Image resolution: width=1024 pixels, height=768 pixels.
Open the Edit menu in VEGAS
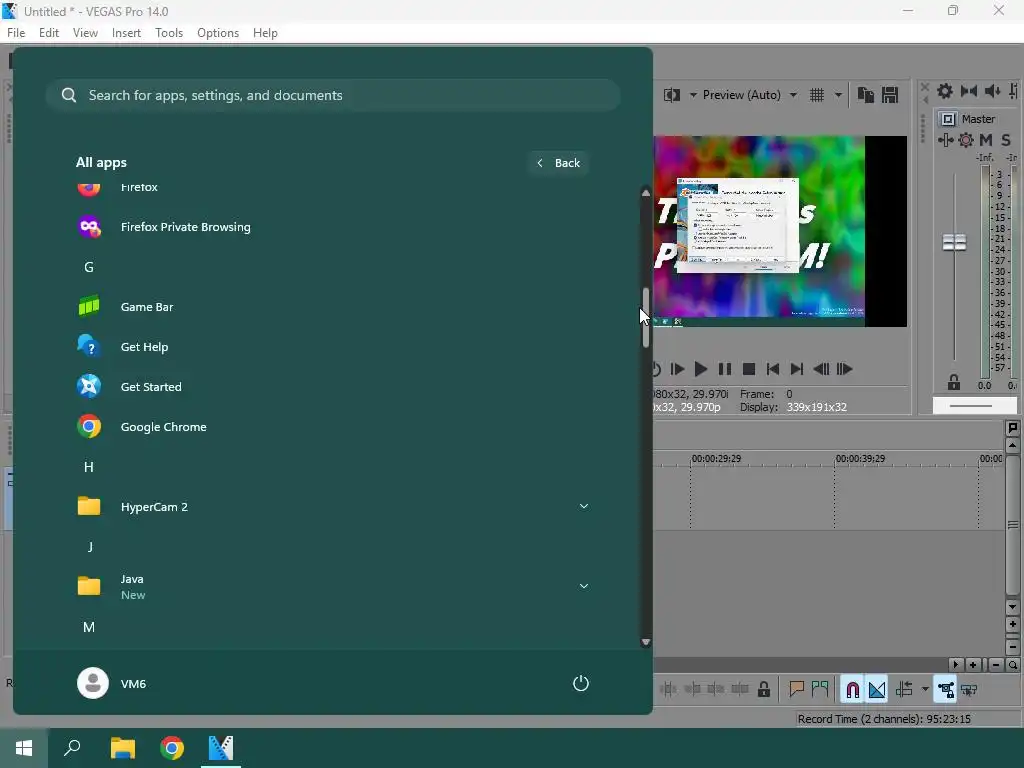coord(49,33)
